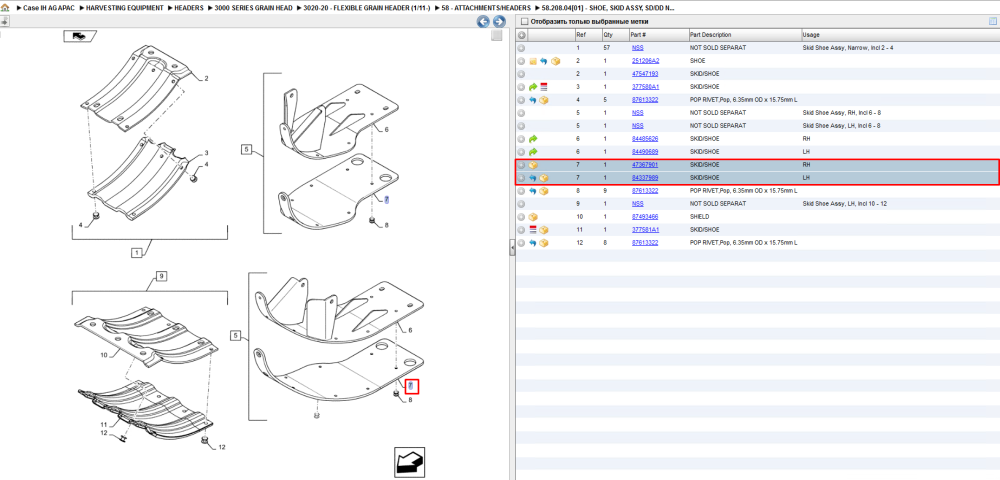Click the box icon for part 87493466
Screen dimensions: 1000x480
(x=533, y=217)
